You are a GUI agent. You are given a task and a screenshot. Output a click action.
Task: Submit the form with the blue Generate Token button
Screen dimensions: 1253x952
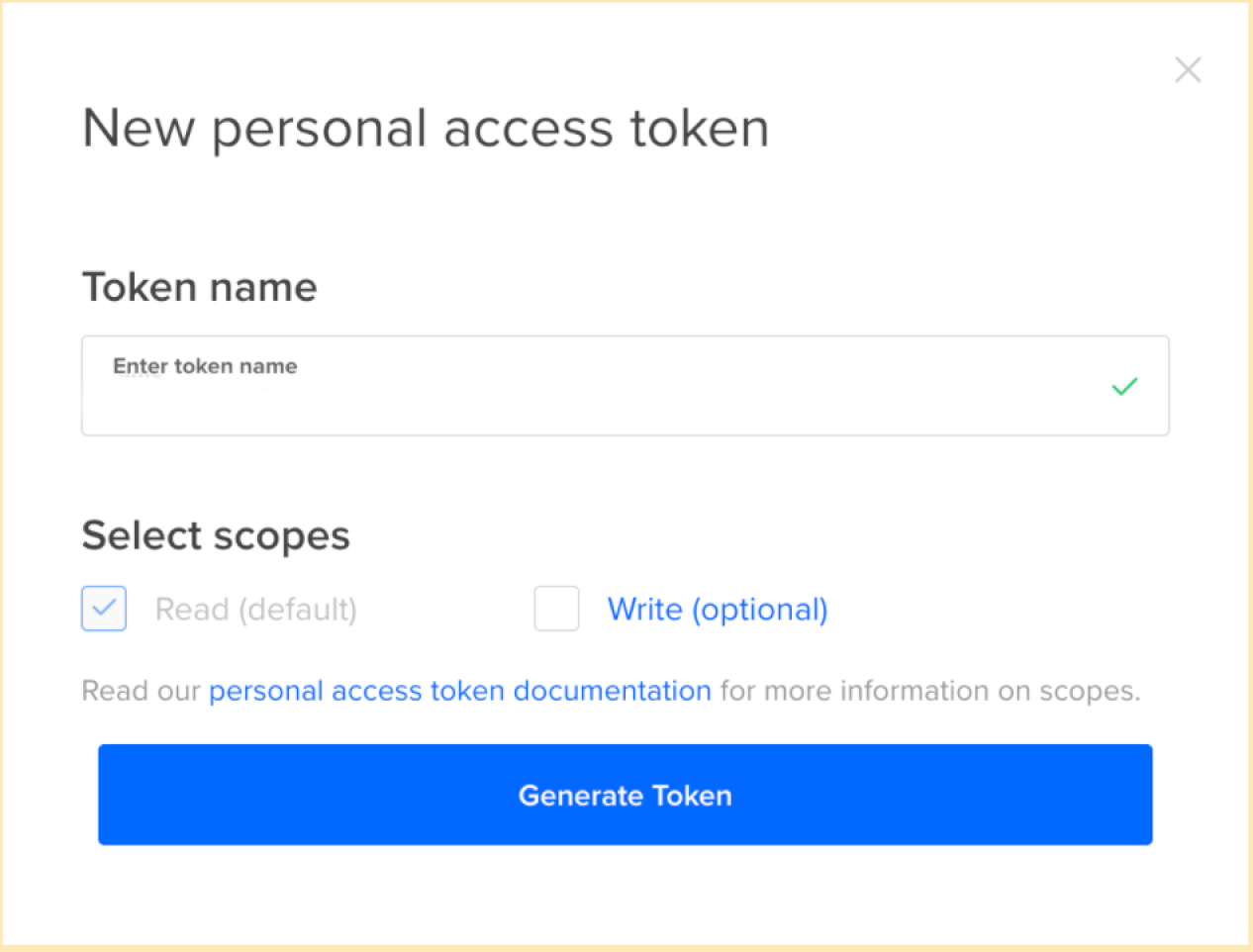tap(625, 795)
